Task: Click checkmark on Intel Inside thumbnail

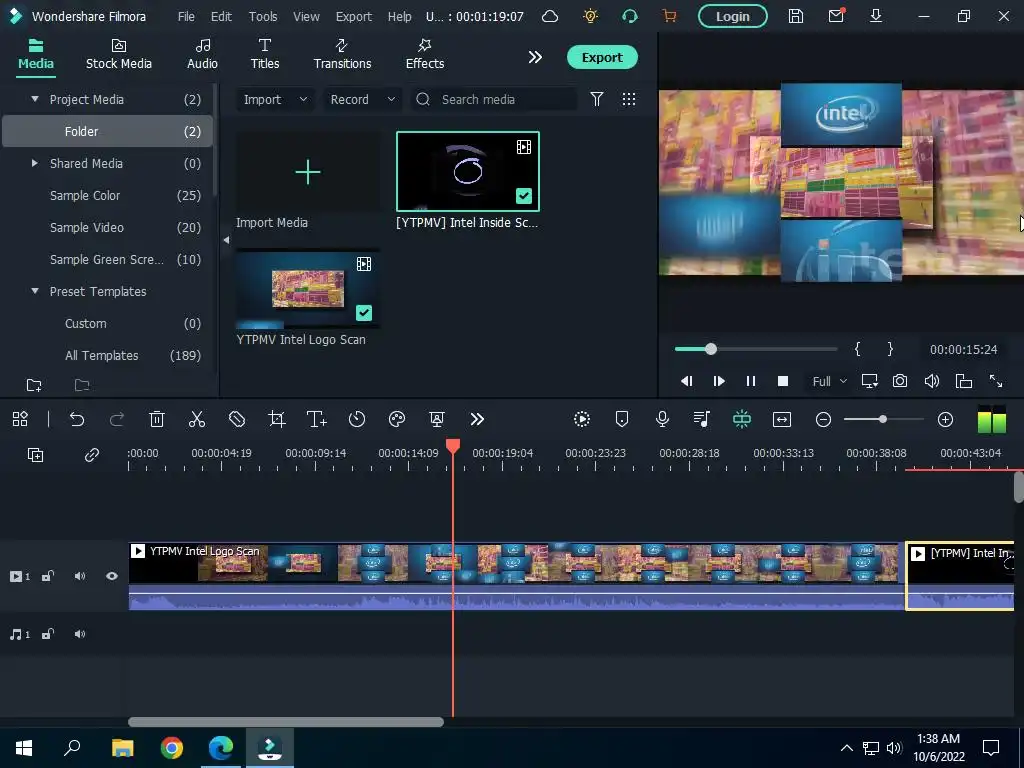Action: 524,196
